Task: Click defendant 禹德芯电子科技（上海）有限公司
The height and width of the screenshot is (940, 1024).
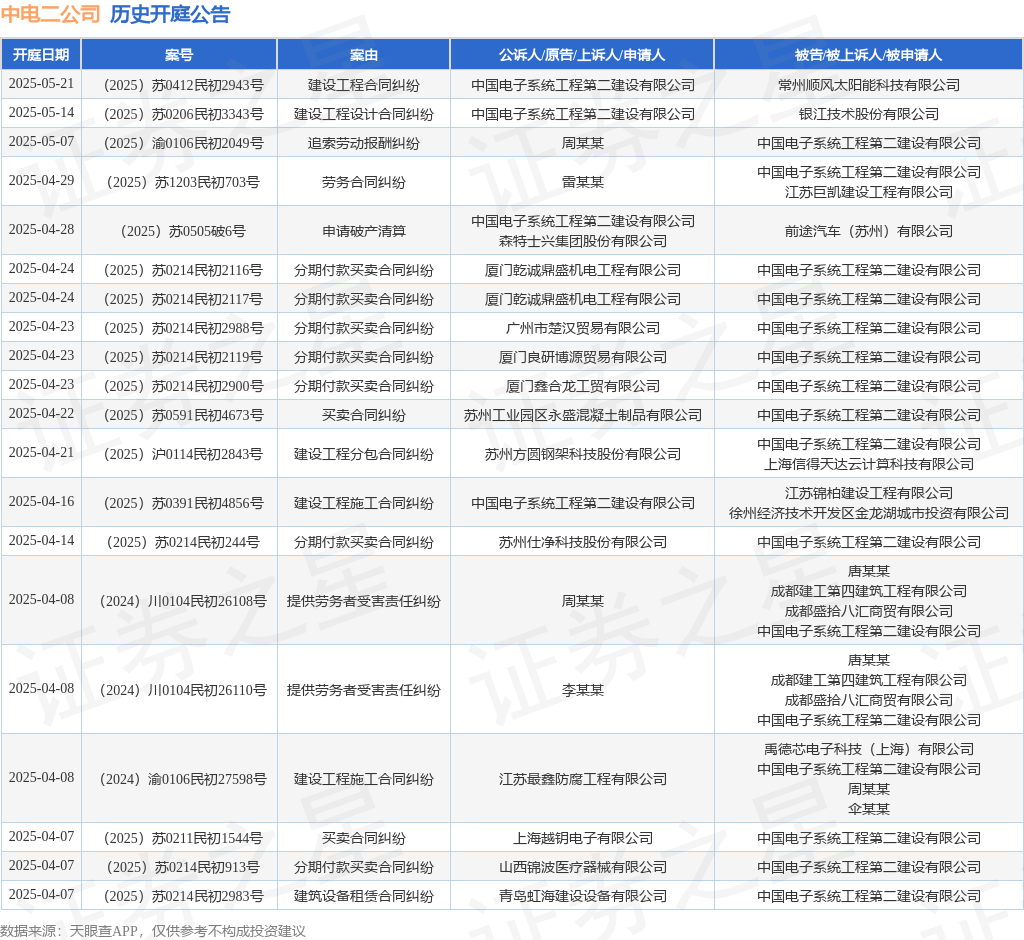Action: 869,749
